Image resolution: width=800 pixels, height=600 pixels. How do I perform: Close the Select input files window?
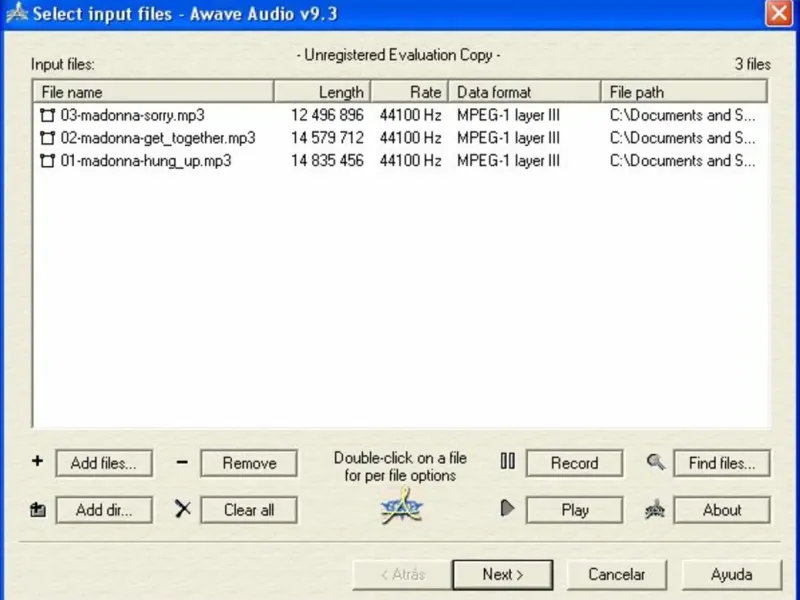[x=779, y=13]
